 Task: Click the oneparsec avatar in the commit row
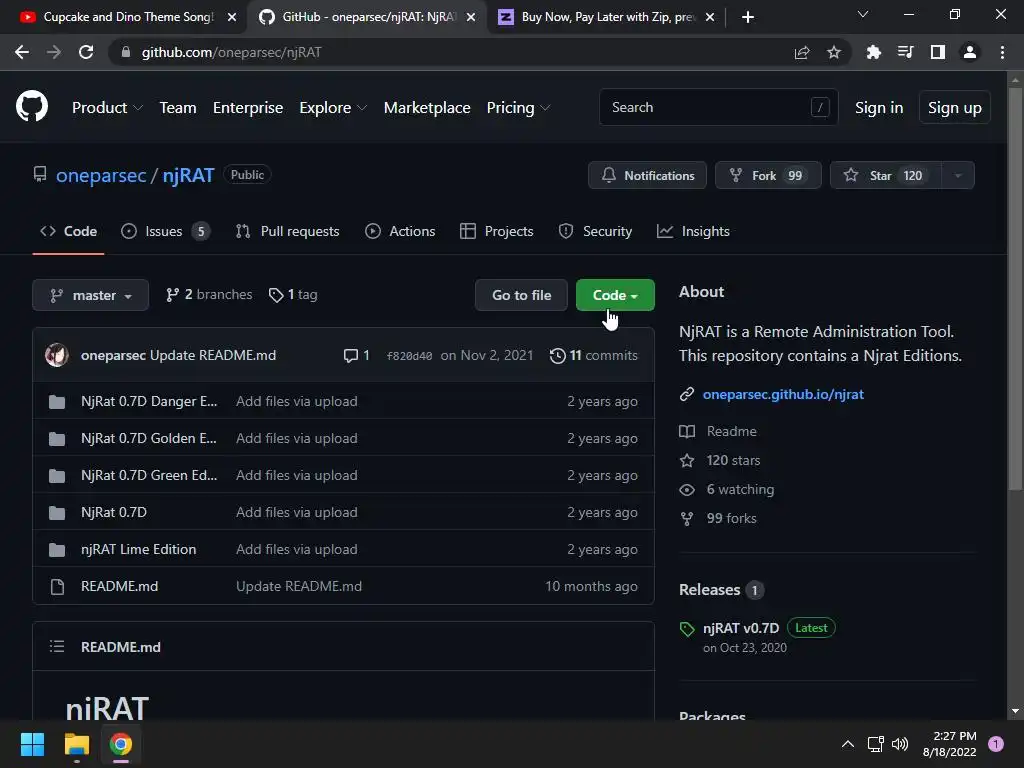pyautogui.click(x=57, y=355)
